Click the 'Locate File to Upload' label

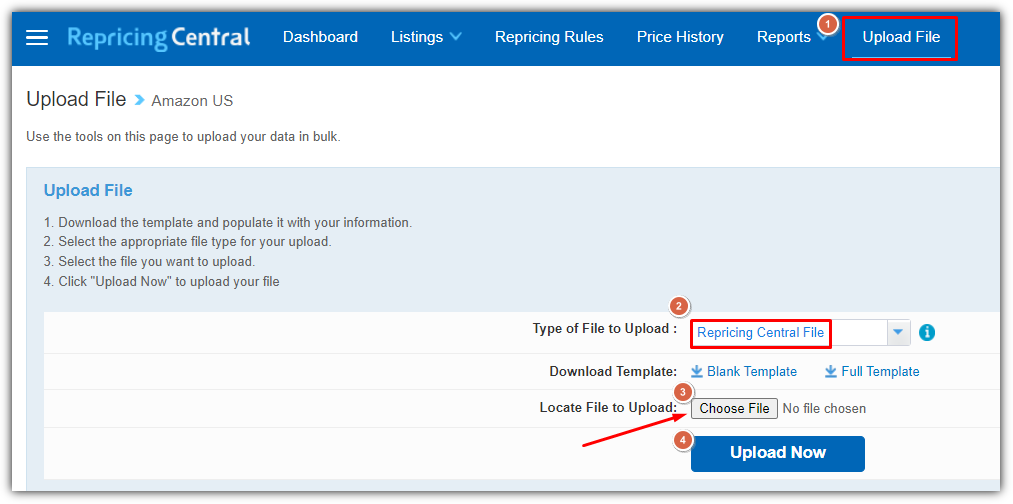pos(609,408)
